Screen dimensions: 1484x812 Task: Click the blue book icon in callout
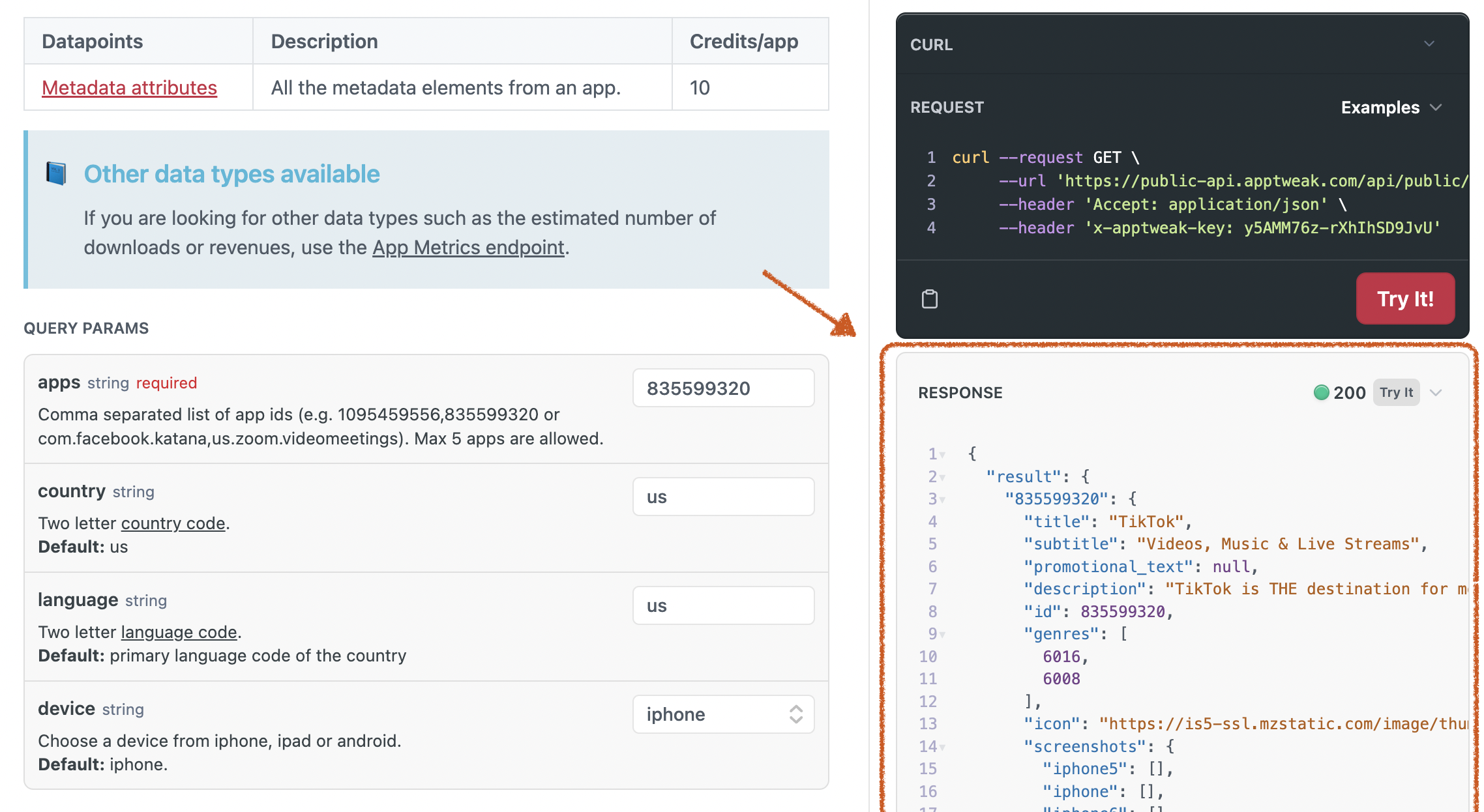[x=56, y=174]
